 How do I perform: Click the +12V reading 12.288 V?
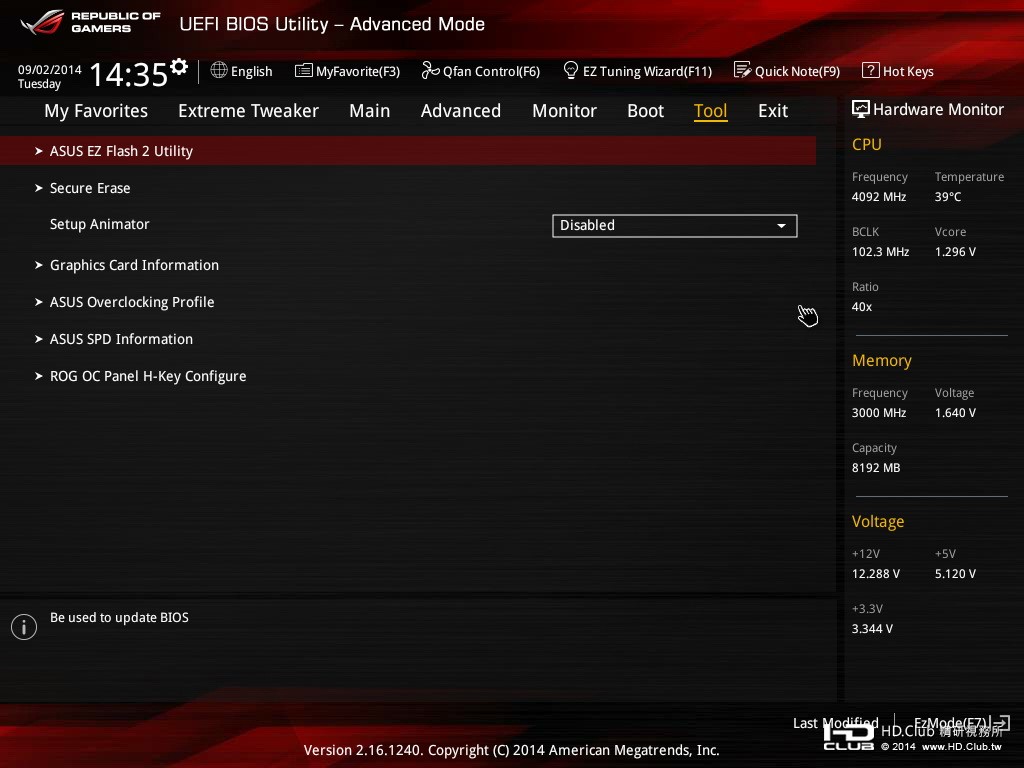point(876,573)
